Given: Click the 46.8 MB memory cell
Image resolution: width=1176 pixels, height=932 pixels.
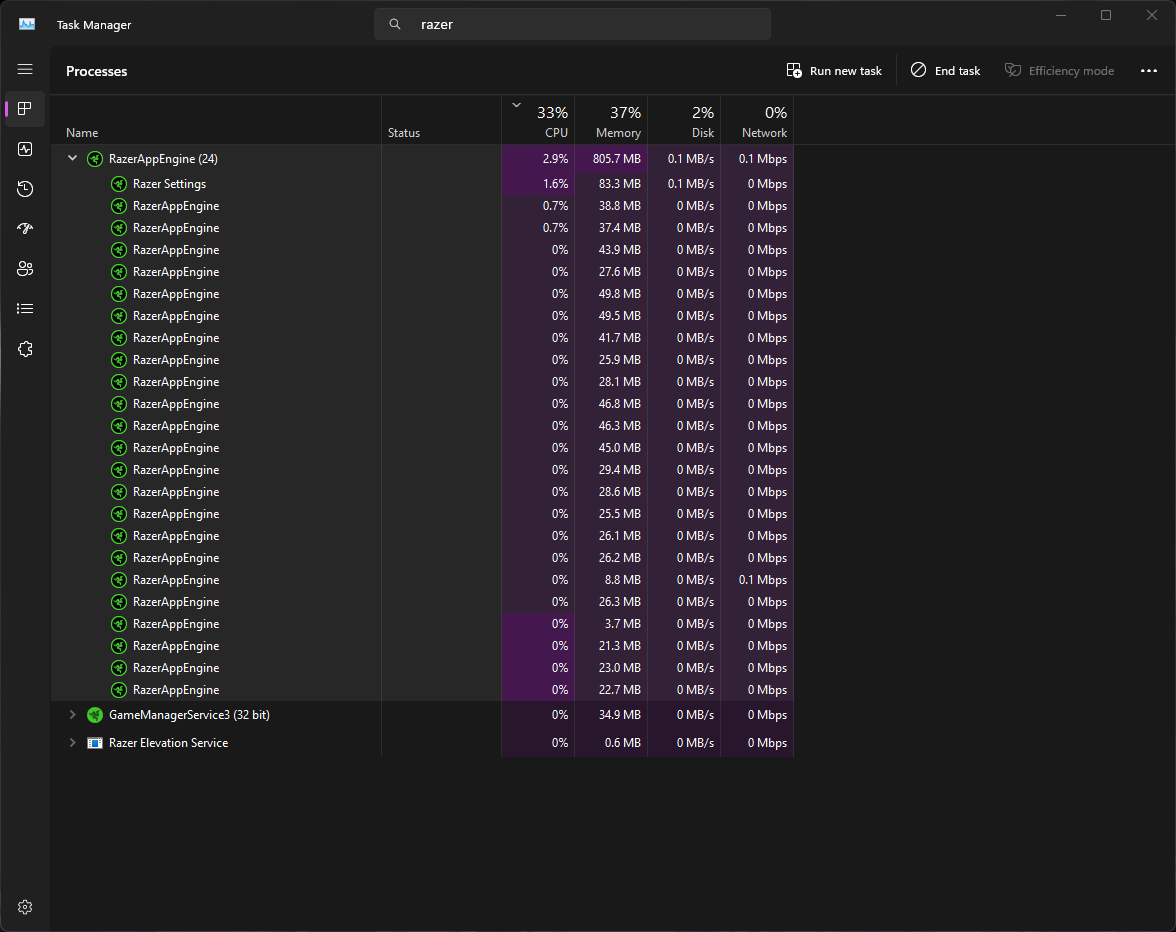Looking at the screenshot, I should (611, 403).
